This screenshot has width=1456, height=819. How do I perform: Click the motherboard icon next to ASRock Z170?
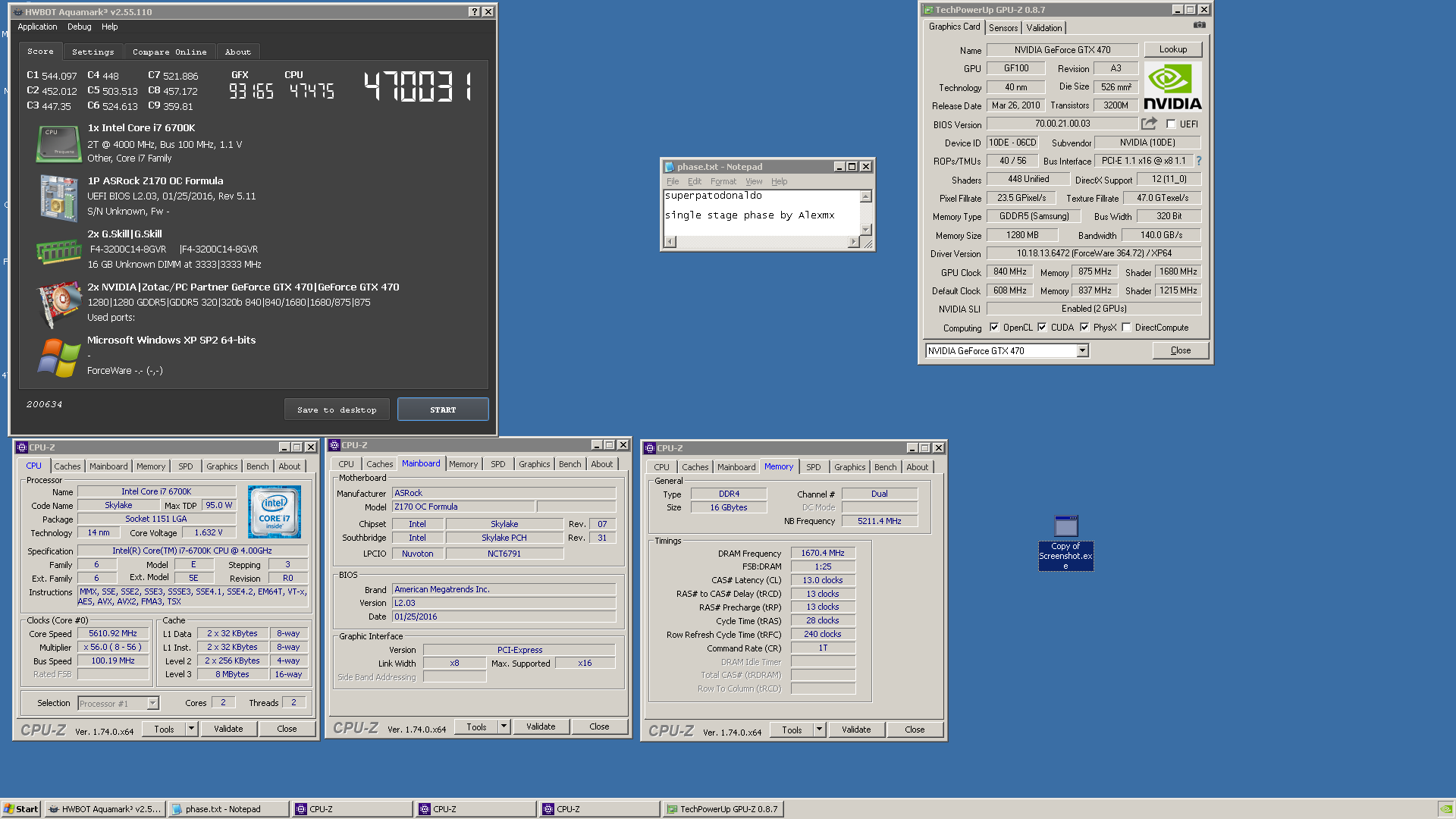[x=58, y=197]
